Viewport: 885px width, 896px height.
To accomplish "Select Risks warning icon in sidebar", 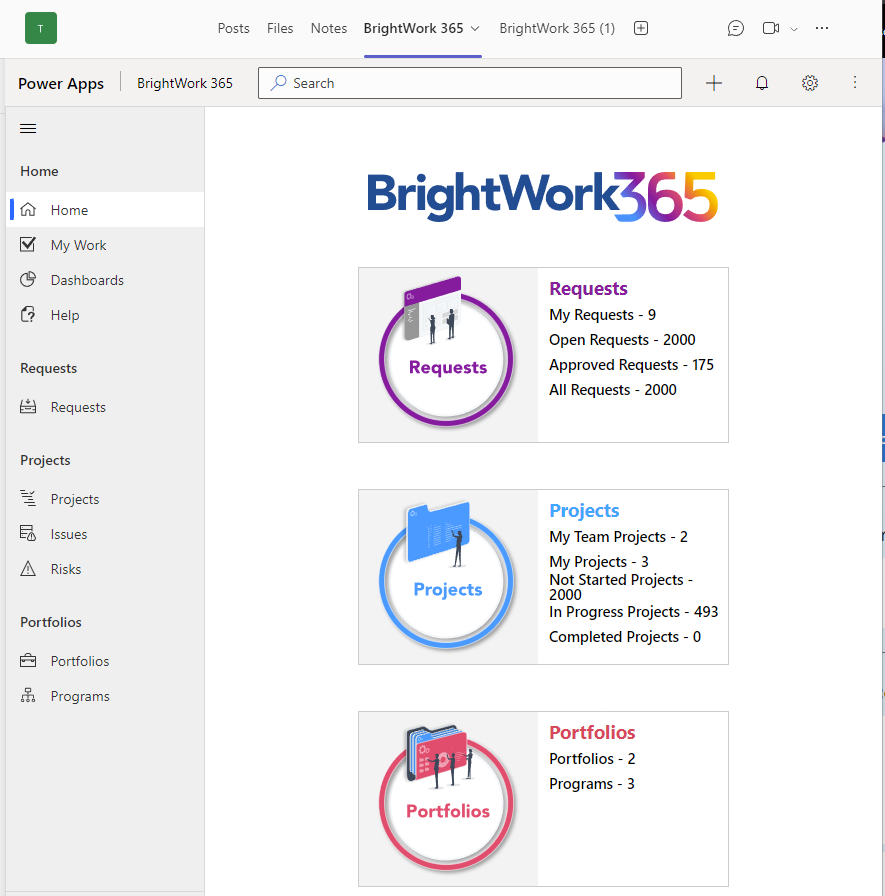I will pyautogui.click(x=29, y=569).
